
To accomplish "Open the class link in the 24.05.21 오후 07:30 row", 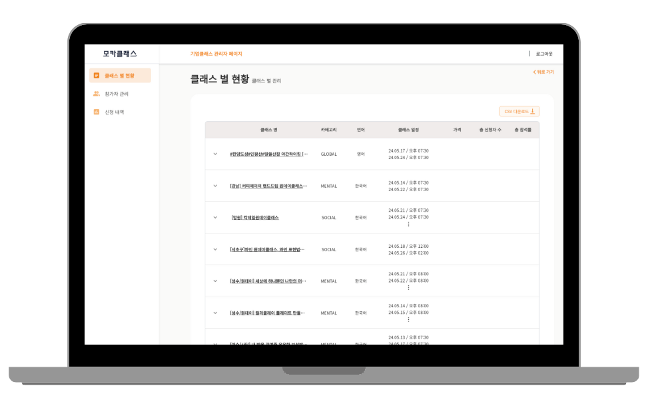I will (255, 218).
